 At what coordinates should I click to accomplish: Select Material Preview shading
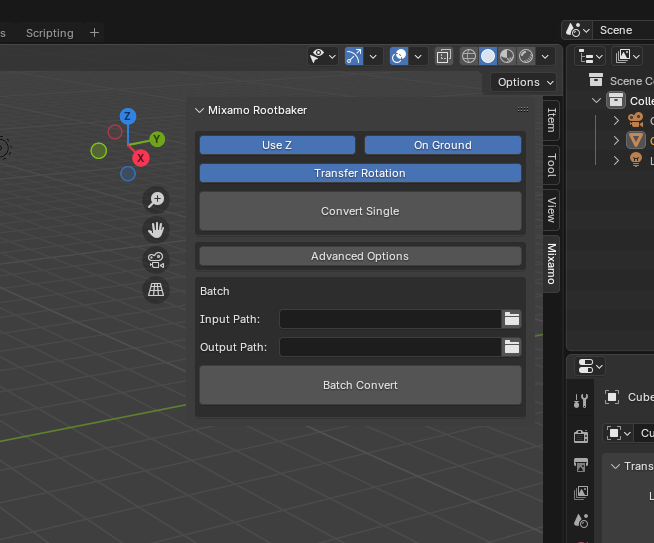pos(507,56)
